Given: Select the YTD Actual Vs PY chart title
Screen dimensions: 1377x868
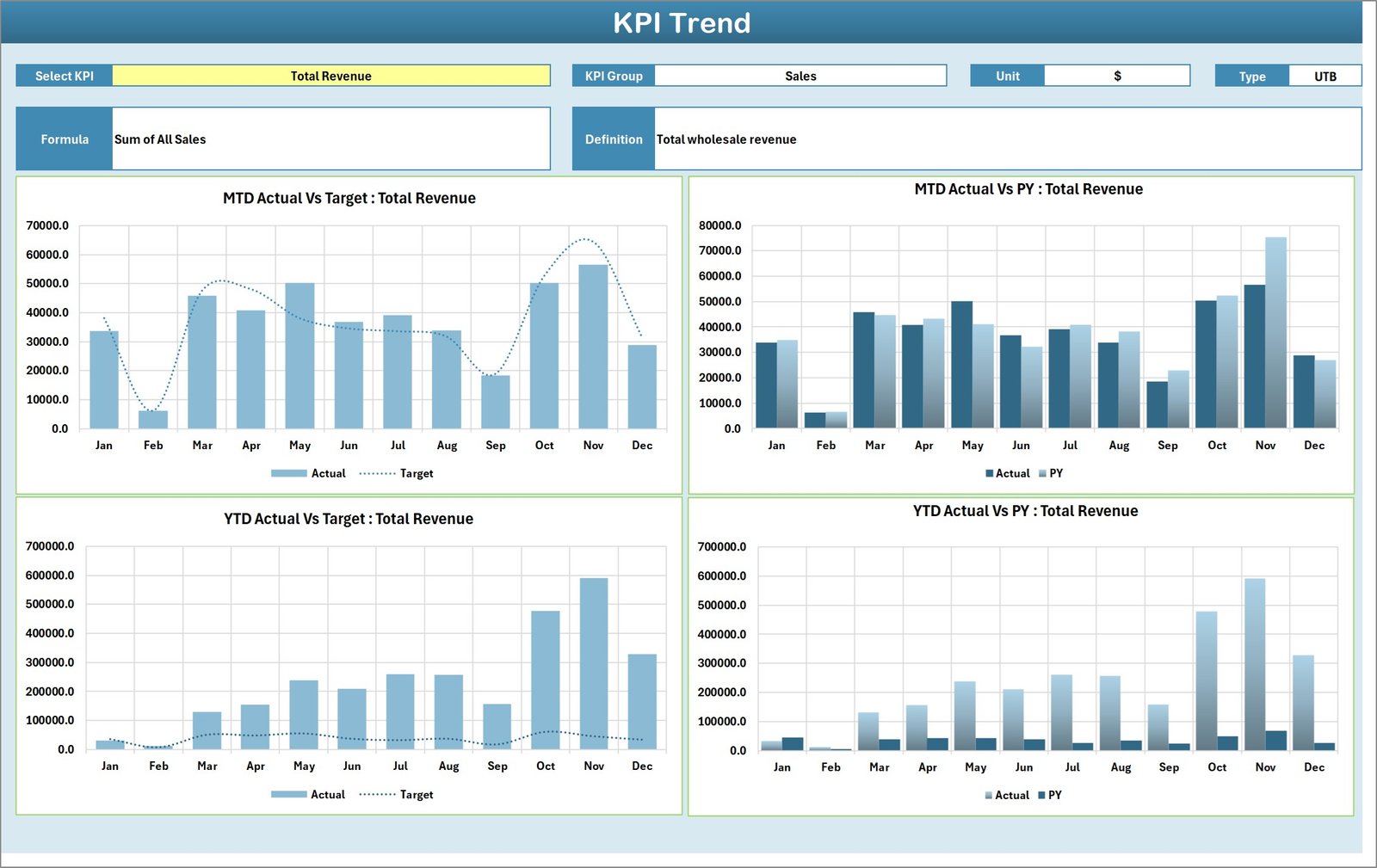Looking at the screenshot, I should point(1024,511).
